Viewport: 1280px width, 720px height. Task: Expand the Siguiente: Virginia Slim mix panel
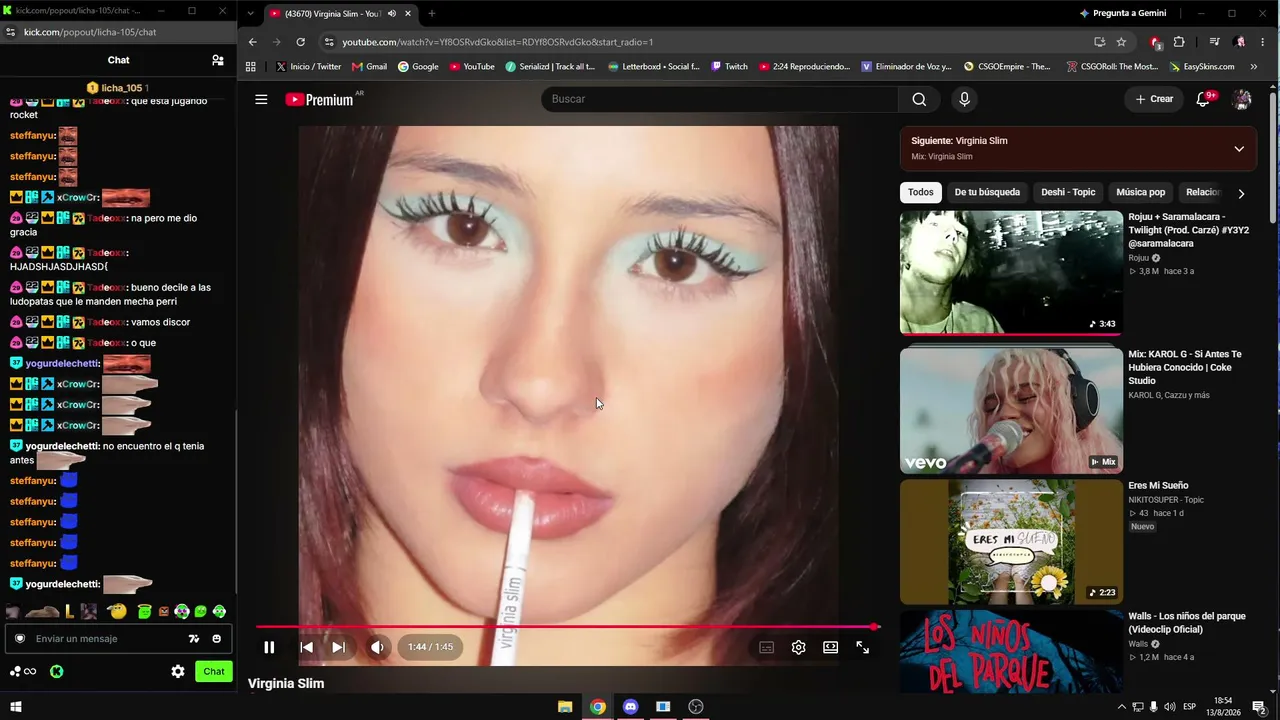click(1239, 149)
